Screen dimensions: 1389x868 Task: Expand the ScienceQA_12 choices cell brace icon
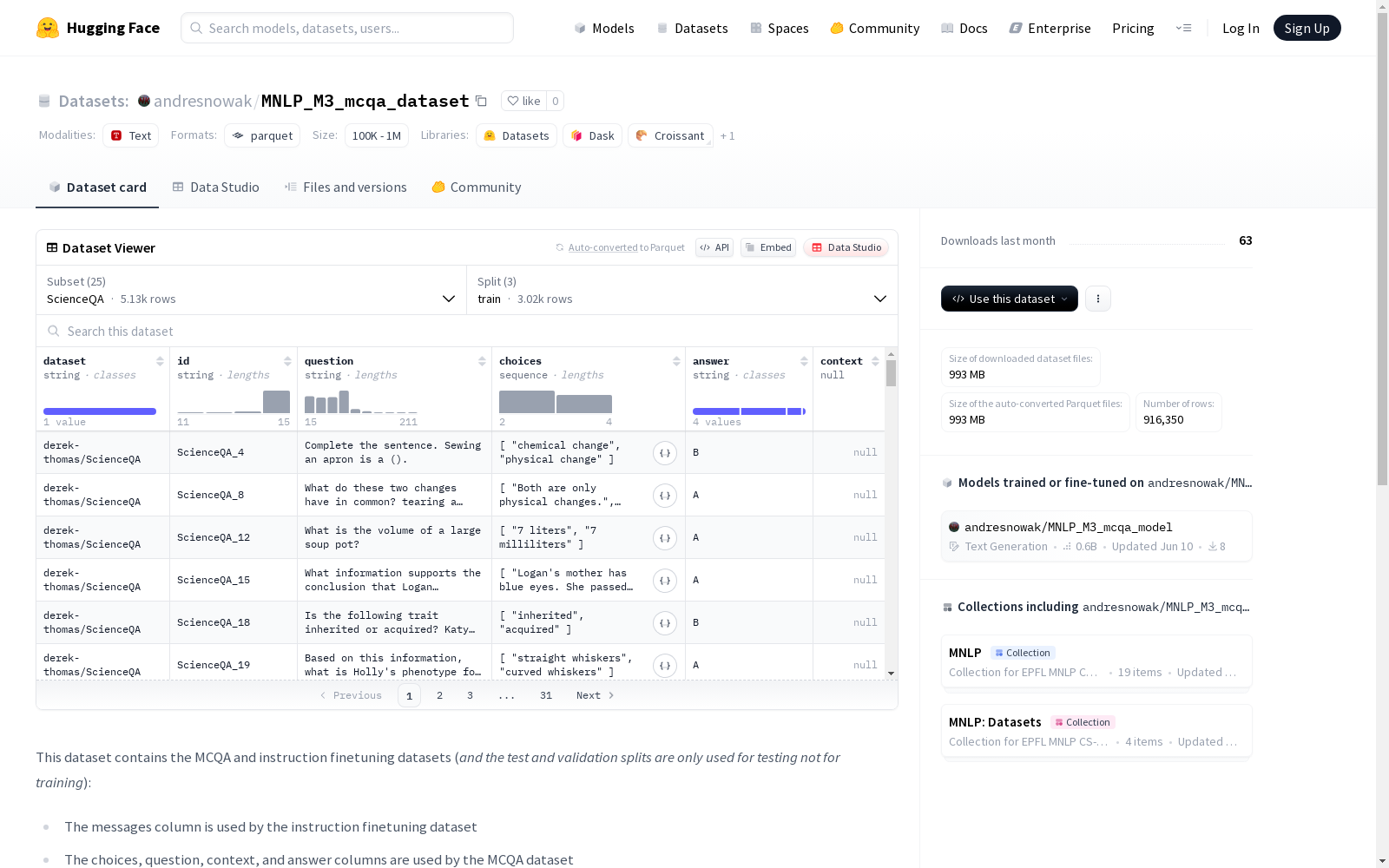click(665, 537)
